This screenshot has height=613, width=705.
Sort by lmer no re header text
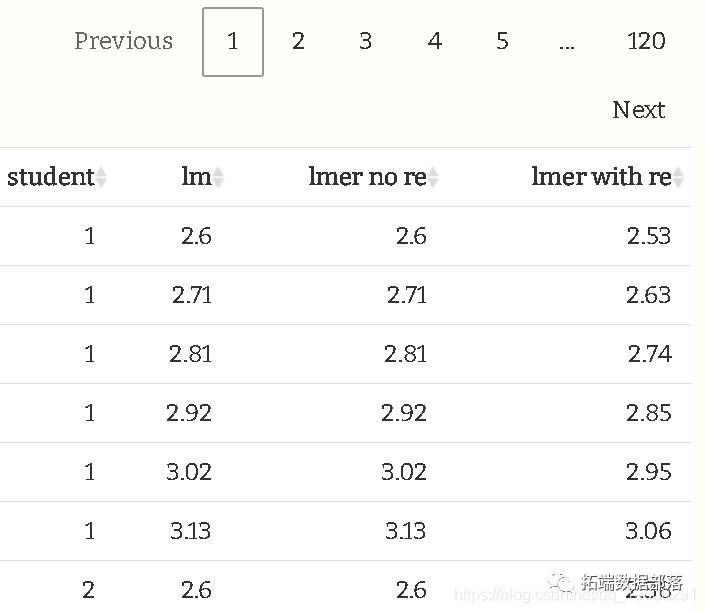pyautogui.click(x=367, y=177)
